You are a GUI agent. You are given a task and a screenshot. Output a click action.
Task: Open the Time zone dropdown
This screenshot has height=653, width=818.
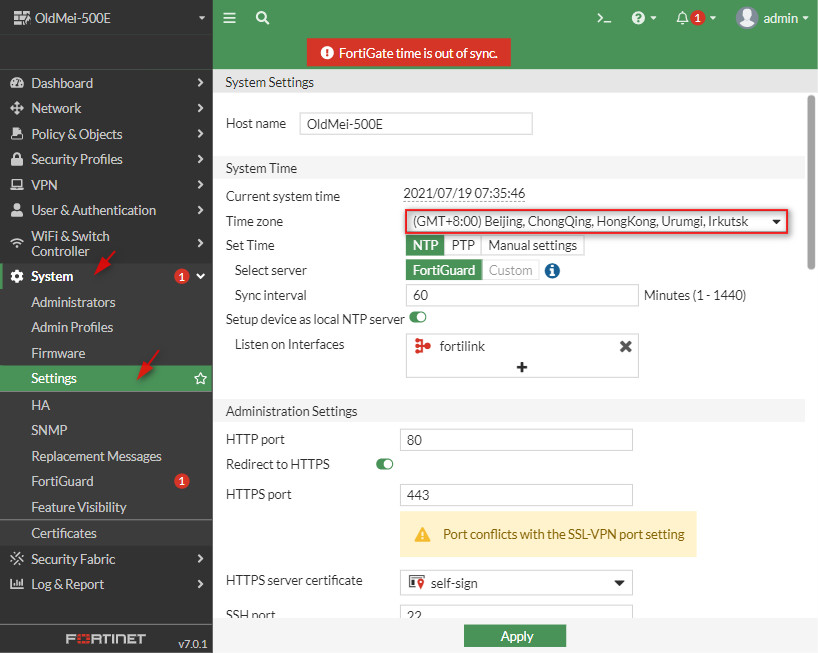coord(596,221)
